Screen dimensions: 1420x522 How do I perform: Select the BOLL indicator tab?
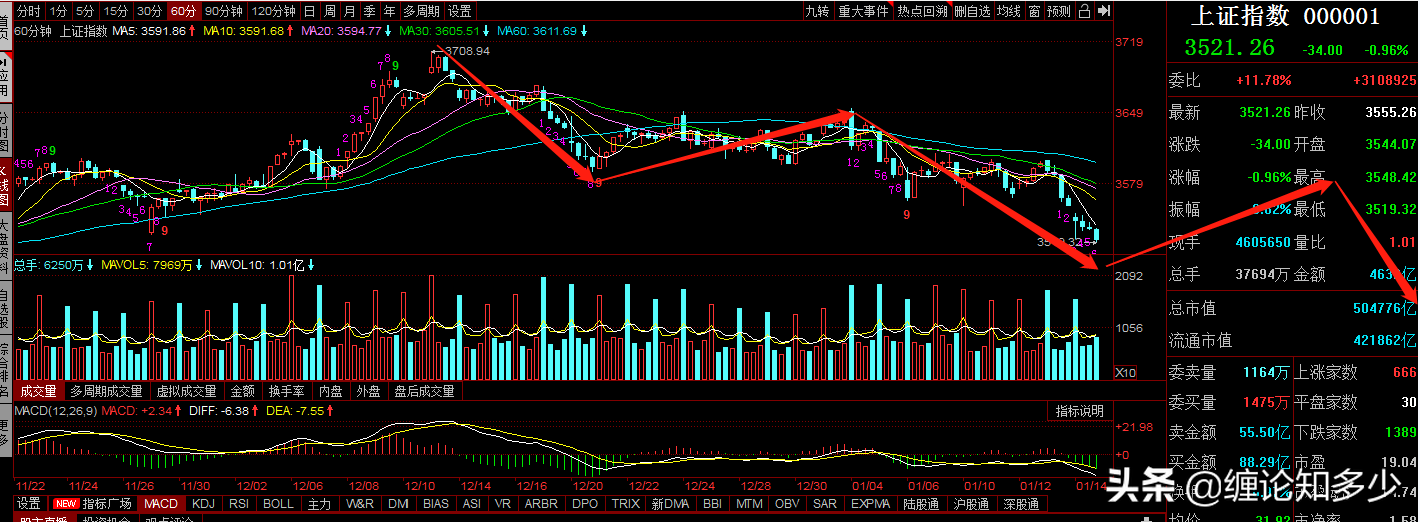(278, 504)
